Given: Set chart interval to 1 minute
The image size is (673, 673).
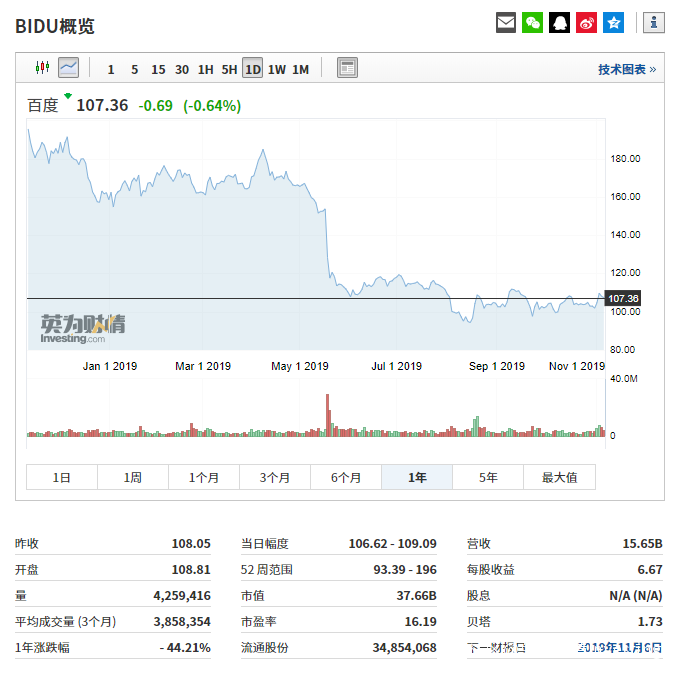Looking at the screenshot, I should (x=111, y=70).
